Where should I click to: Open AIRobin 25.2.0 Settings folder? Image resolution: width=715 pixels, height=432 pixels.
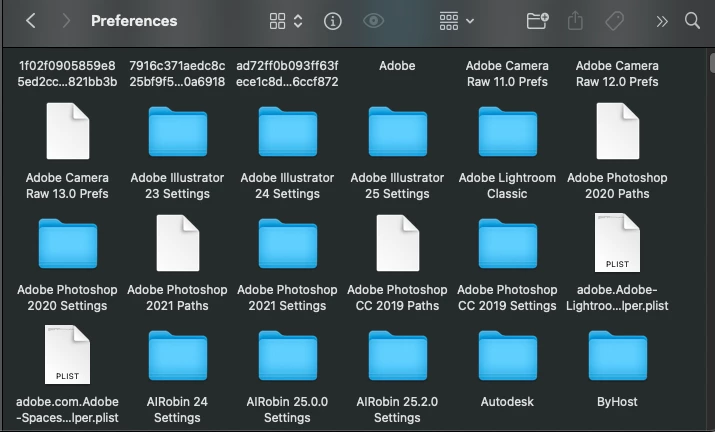pos(398,356)
